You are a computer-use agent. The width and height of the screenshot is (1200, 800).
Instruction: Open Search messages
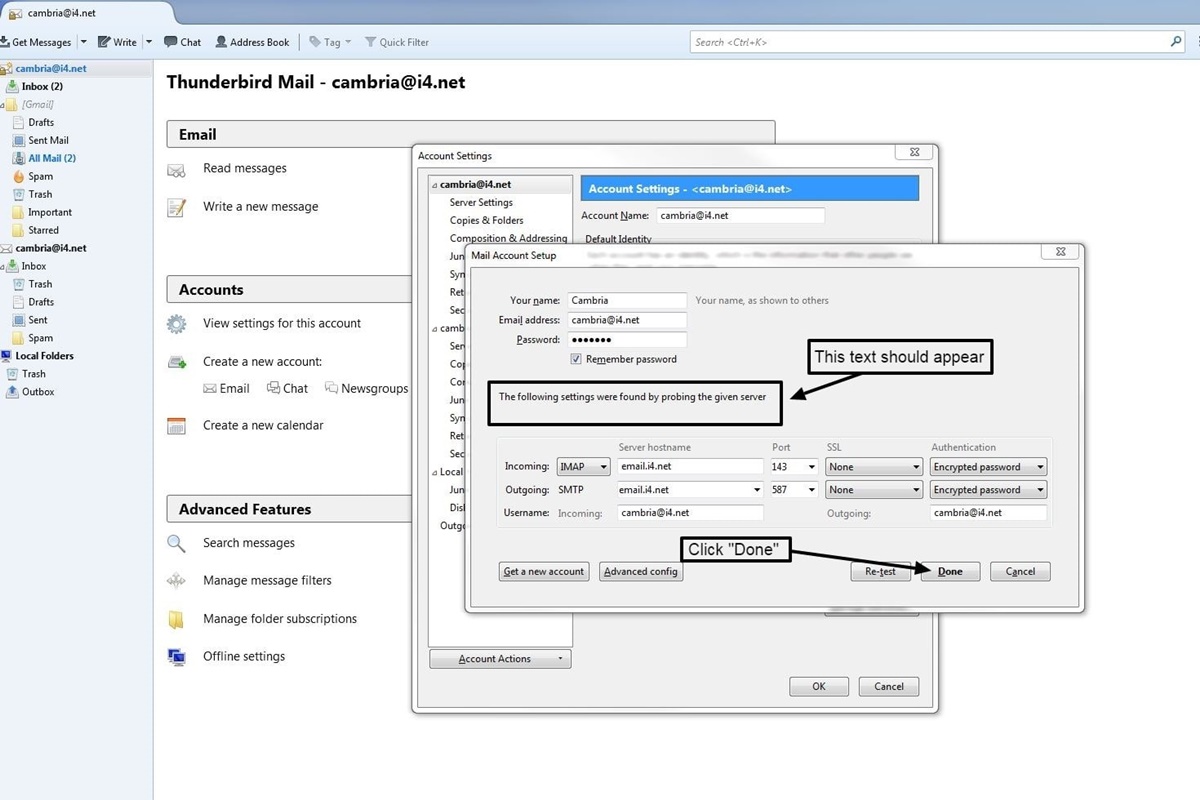249,543
